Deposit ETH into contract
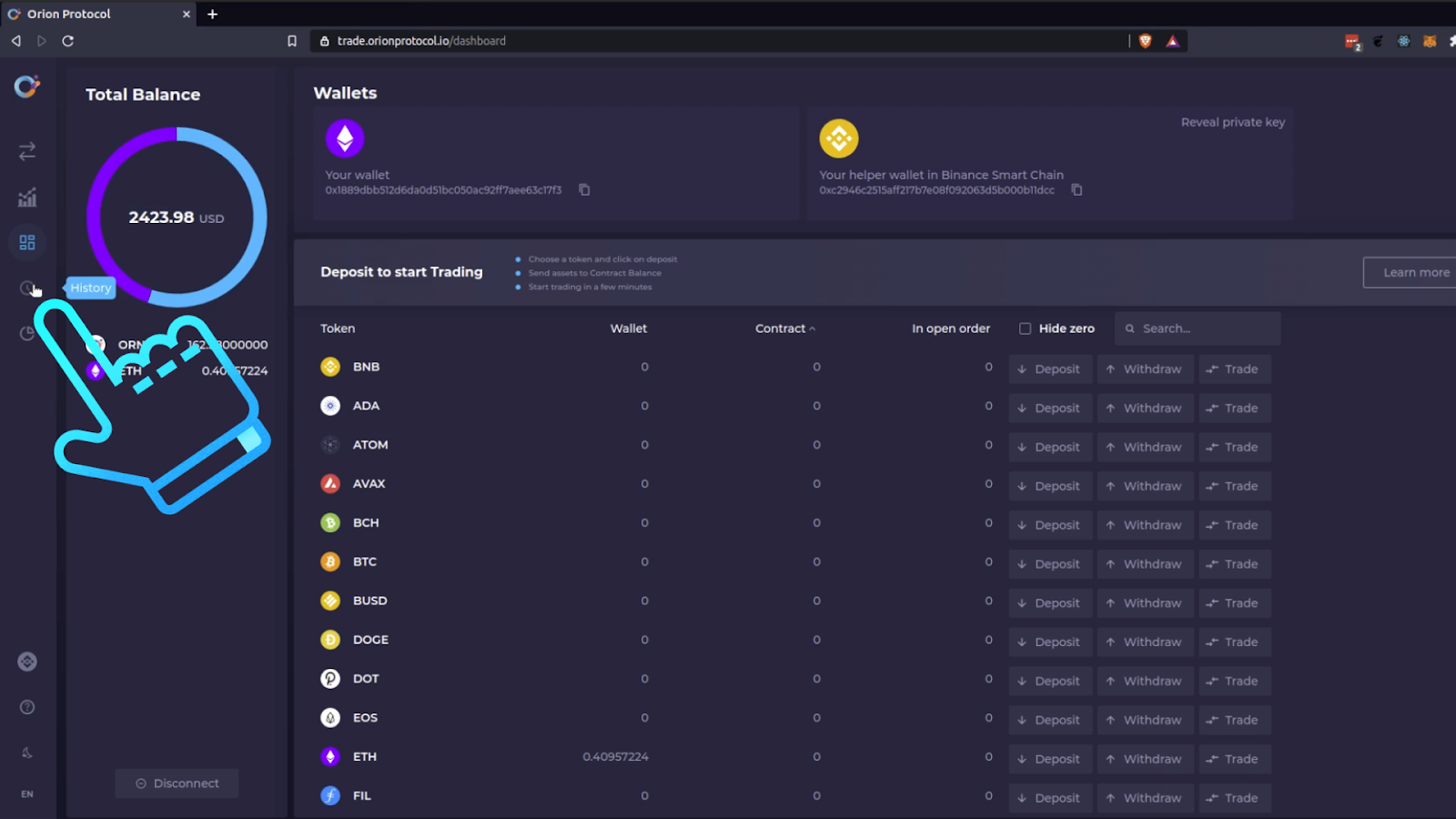This screenshot has height=819, width=1456. coord(1050,759)
